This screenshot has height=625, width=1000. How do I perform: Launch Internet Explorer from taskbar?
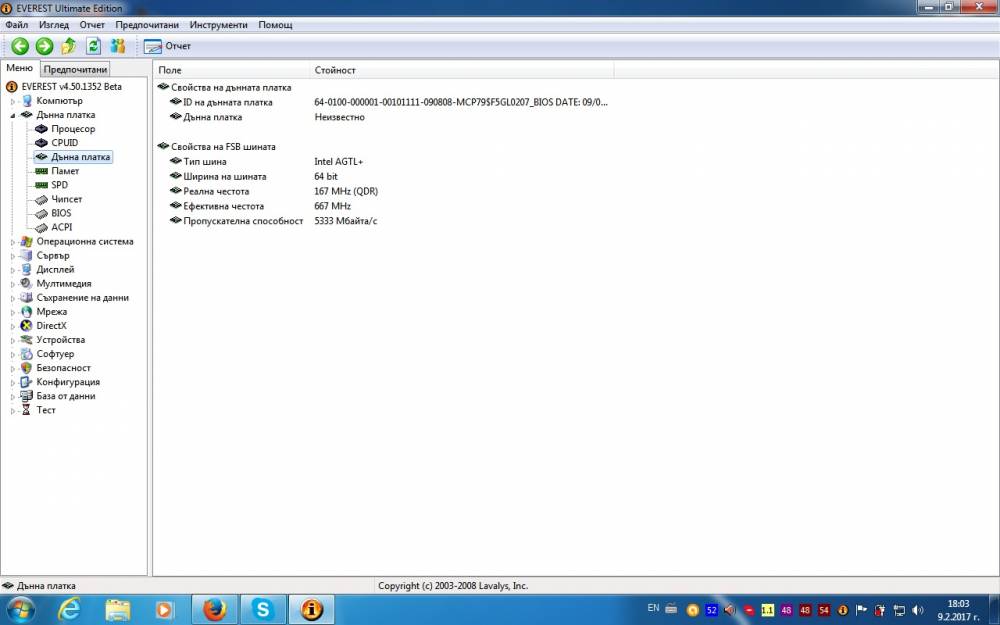pos(69,610)
